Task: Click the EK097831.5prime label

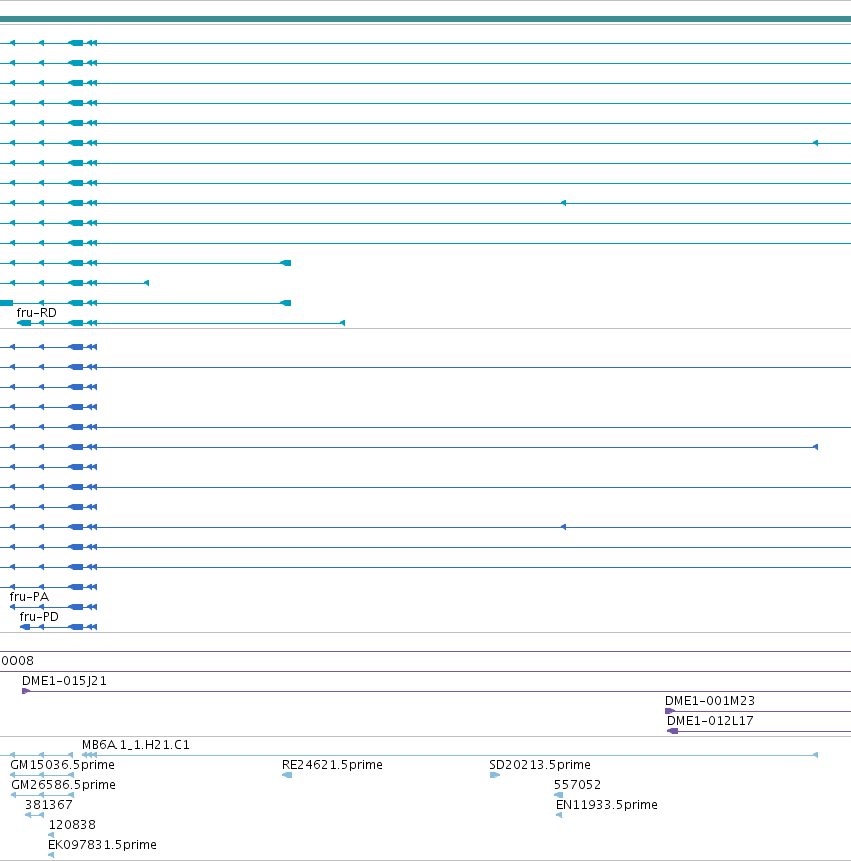Action: (x=102, y=845)
